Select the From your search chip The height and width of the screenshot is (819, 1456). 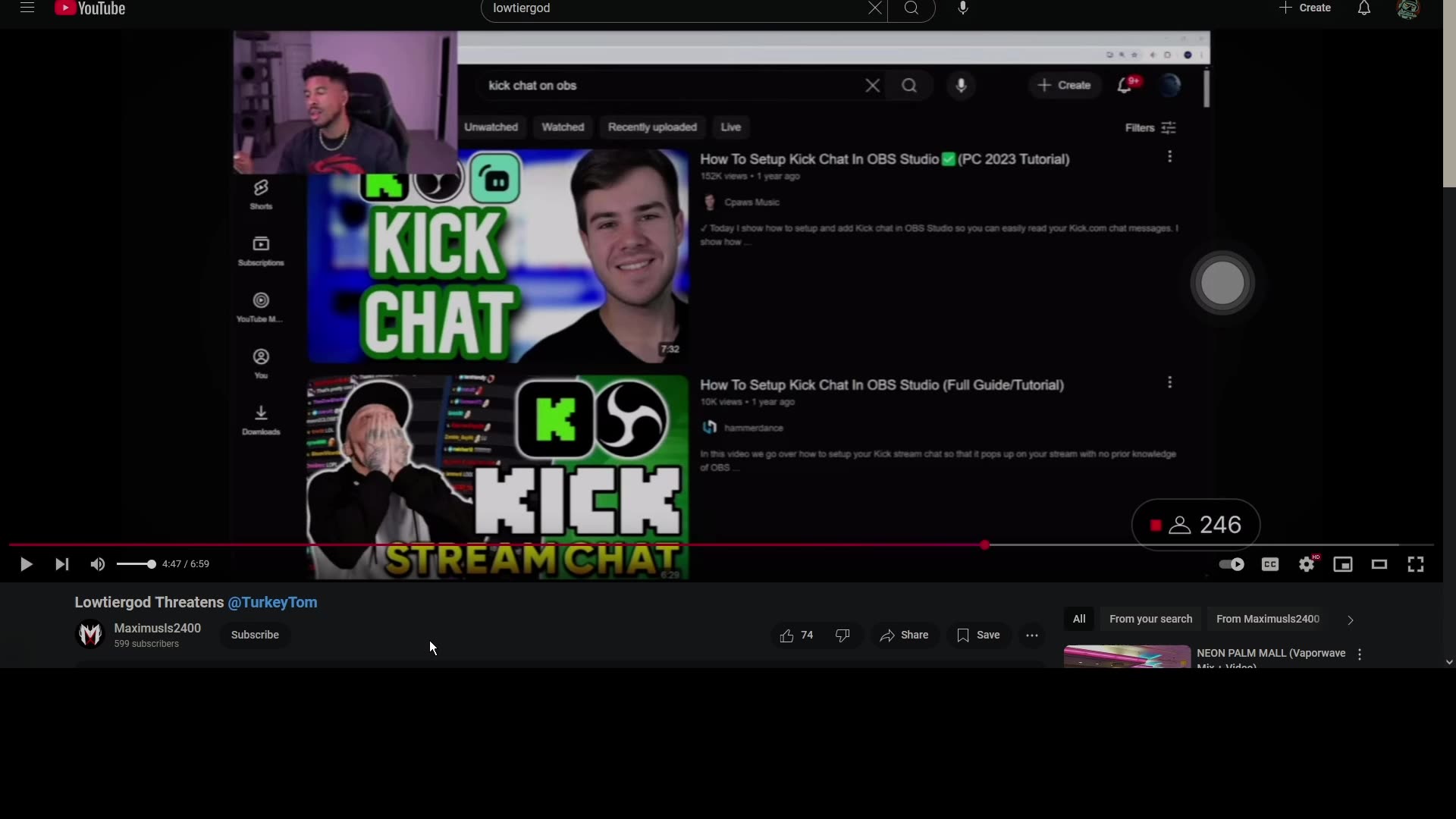1150,619
